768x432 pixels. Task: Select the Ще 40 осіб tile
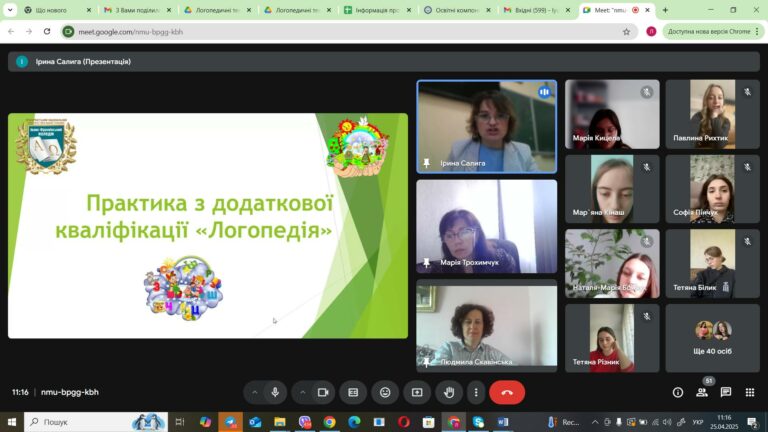click(x=712, y=338)
